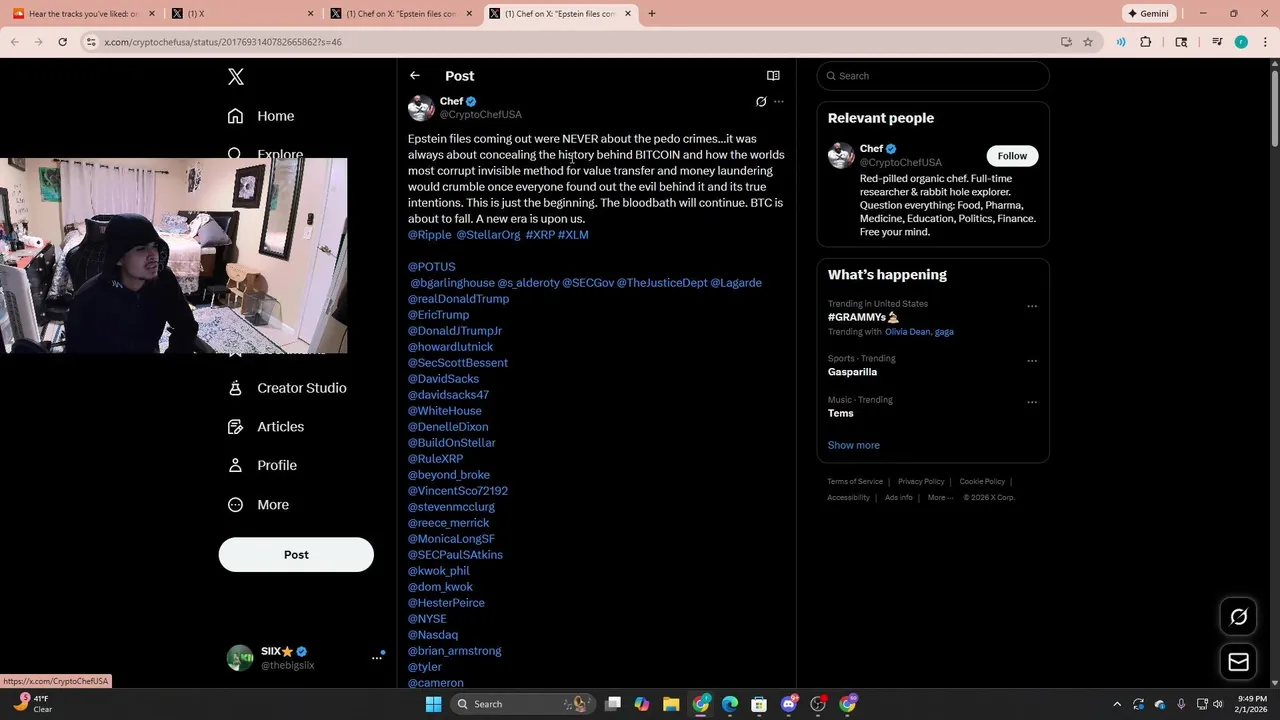1280x720 pixels.
Task: Open the @Ripple mention link
Action: (430, 235)
